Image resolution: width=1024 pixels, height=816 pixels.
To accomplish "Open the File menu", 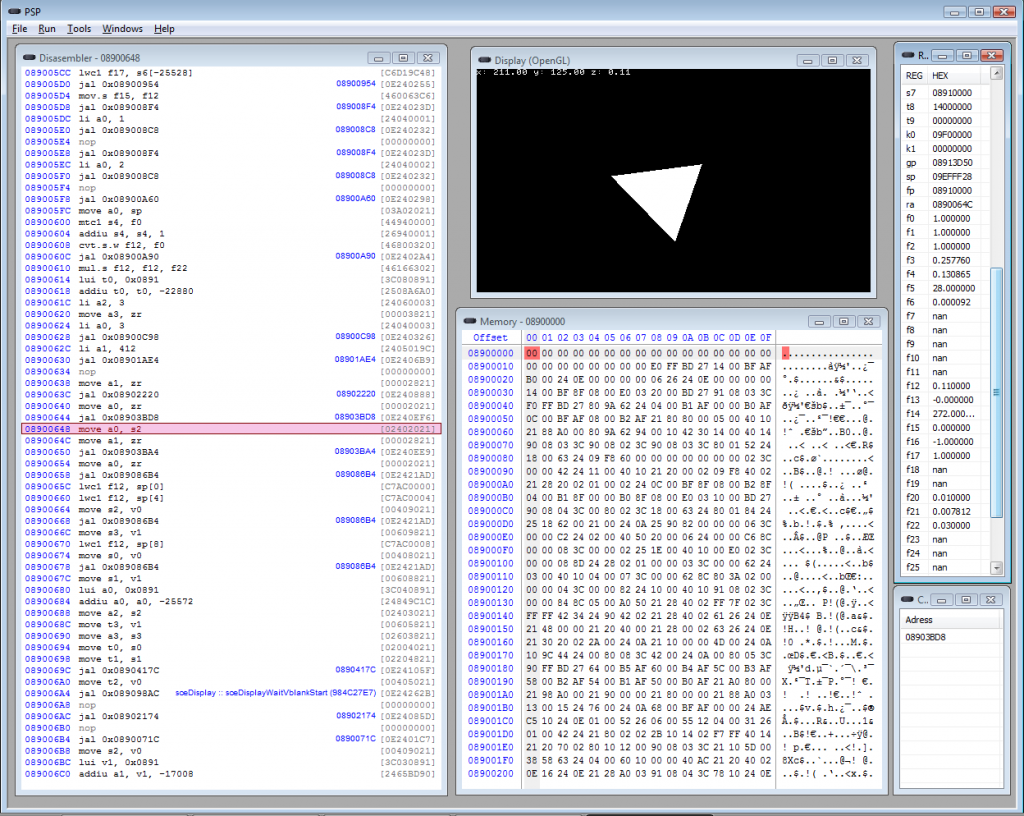I will (20, 29).
